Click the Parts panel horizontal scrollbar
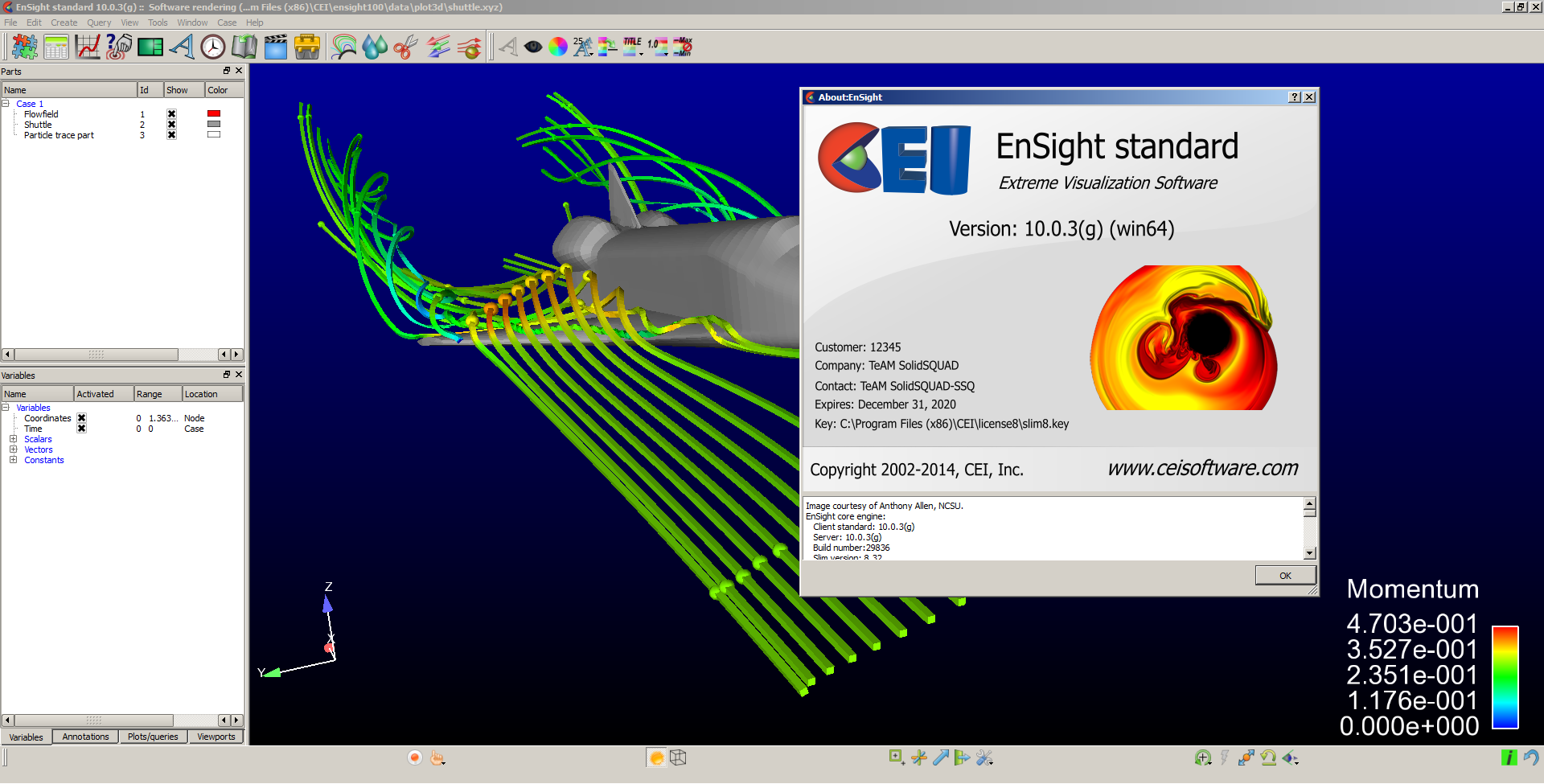Image resolution: width=1544 pixels, height=784 pixels. coord(96,355)
